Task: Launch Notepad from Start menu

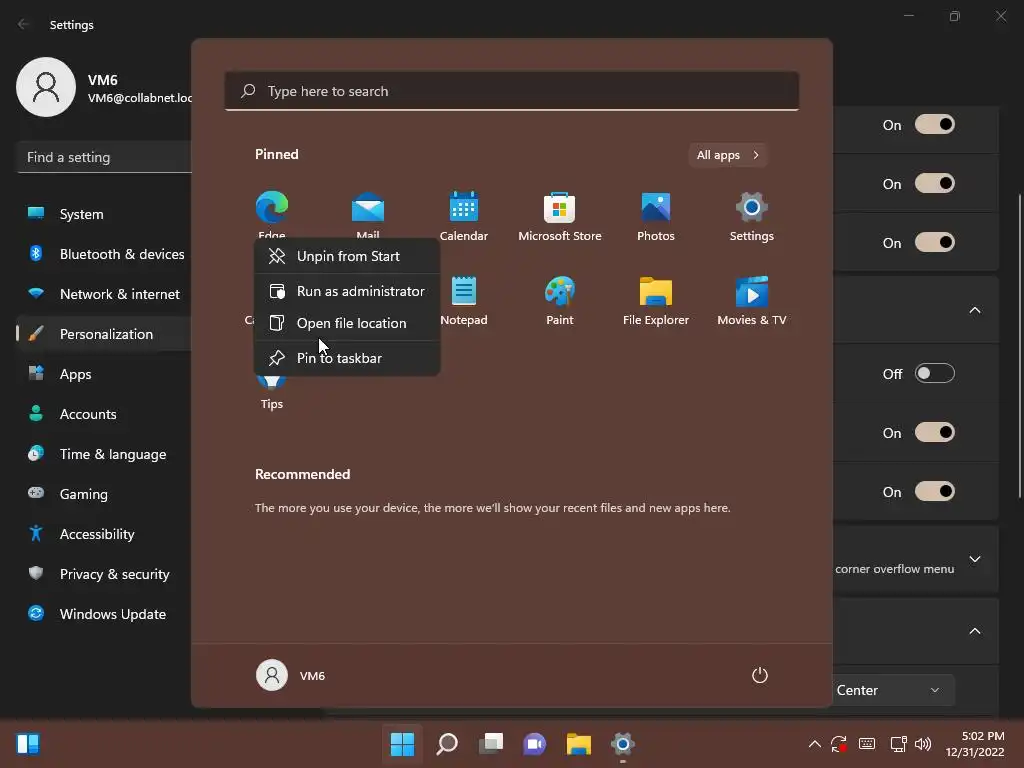Action: point(464,300)
